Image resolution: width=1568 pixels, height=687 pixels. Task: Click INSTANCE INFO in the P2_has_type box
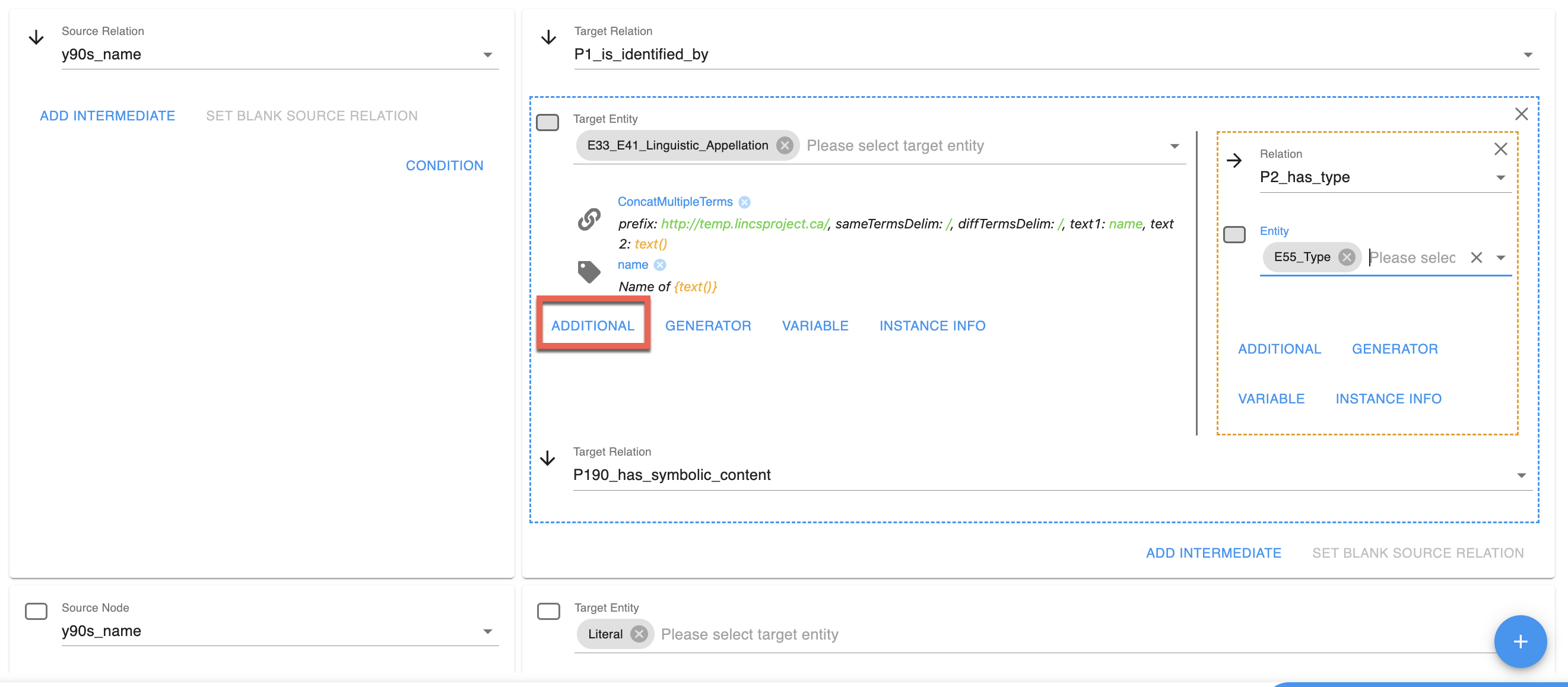(x=1388, y=399)
